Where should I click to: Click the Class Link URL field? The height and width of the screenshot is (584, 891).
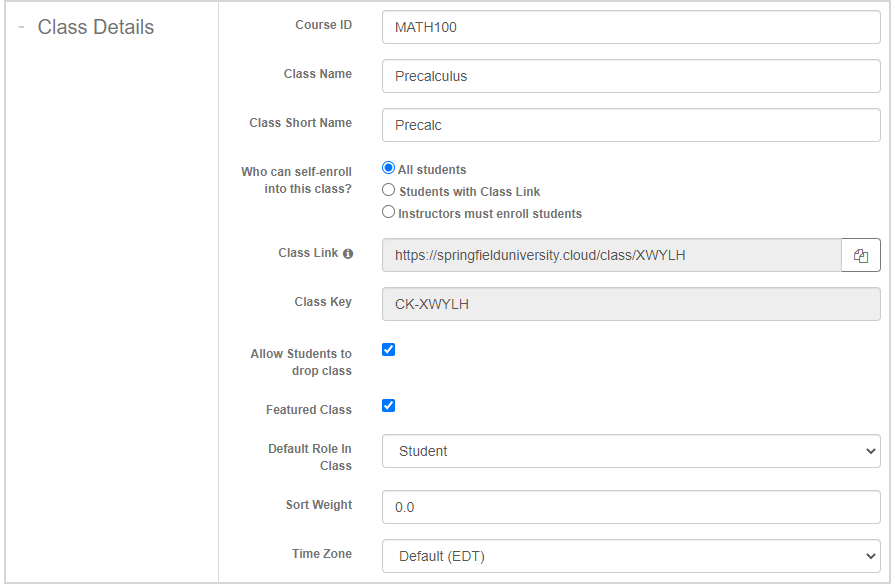point(610,256)
